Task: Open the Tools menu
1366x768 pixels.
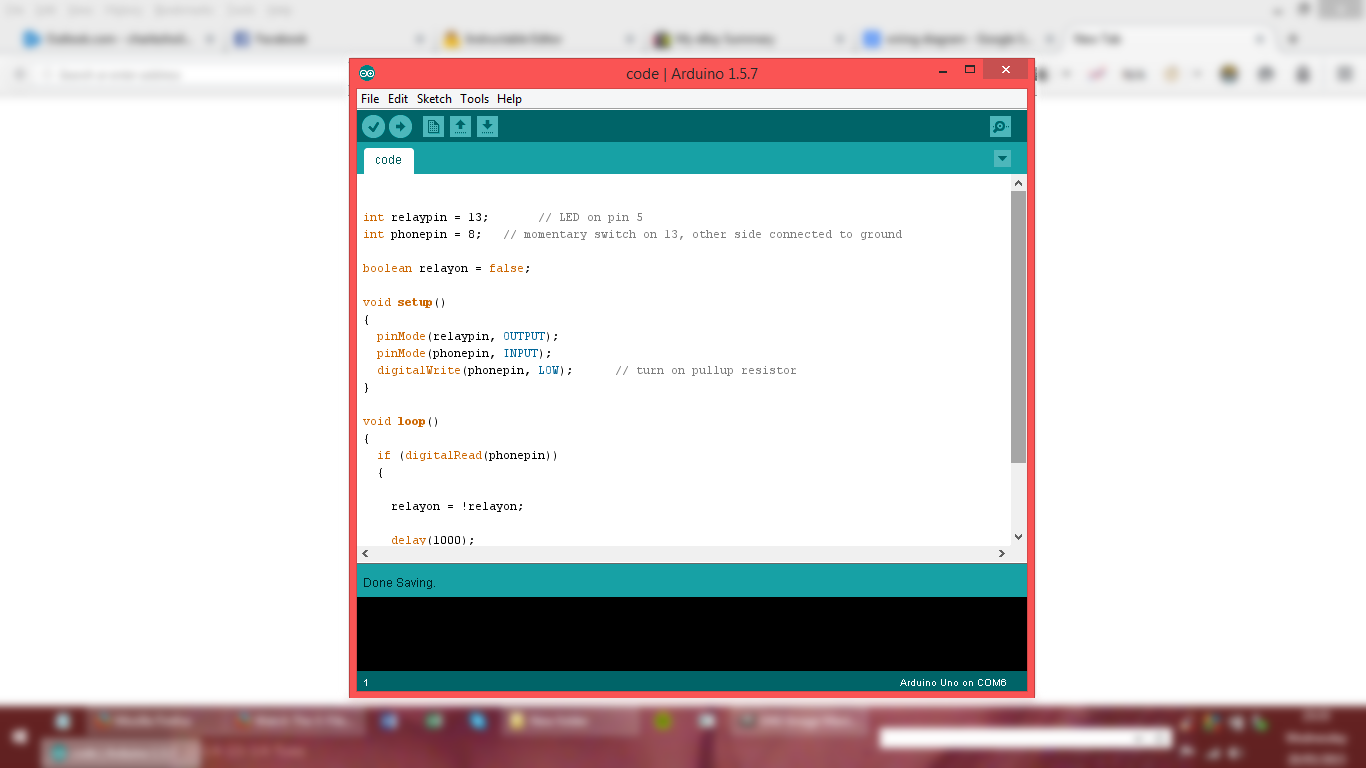Action: [x=475, y=99]
